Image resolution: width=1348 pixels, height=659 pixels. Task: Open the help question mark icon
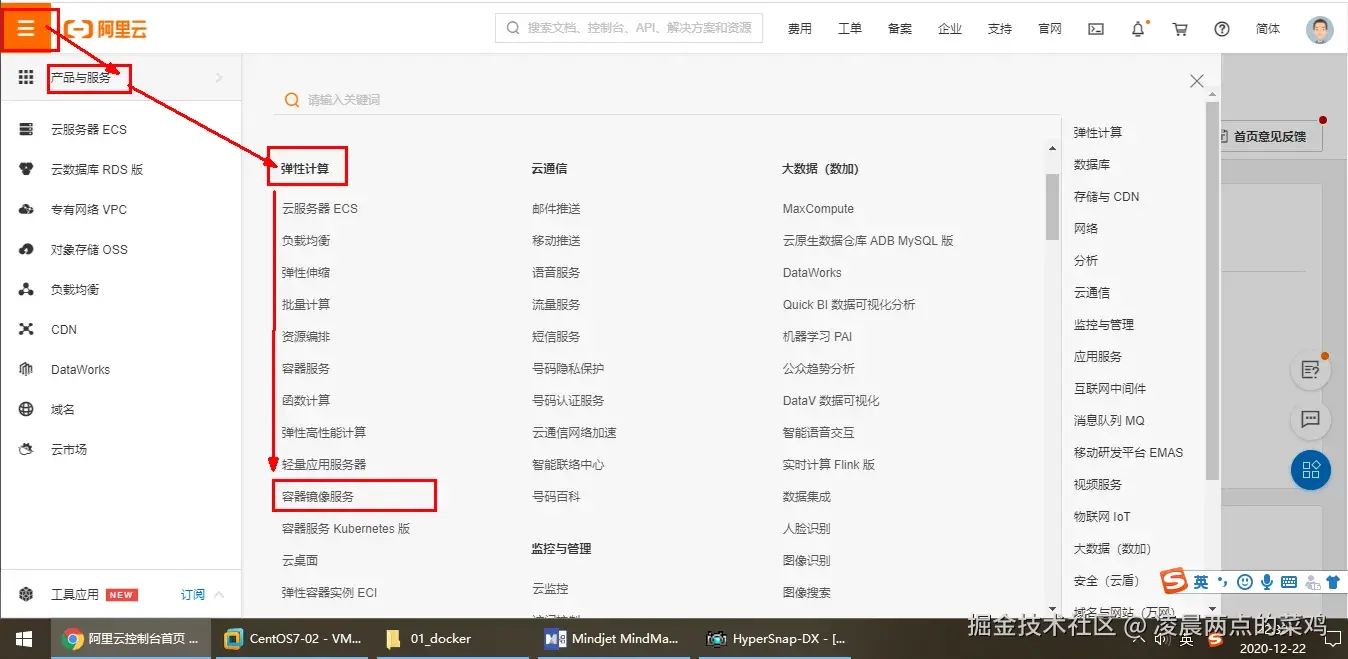[1222, 29]
